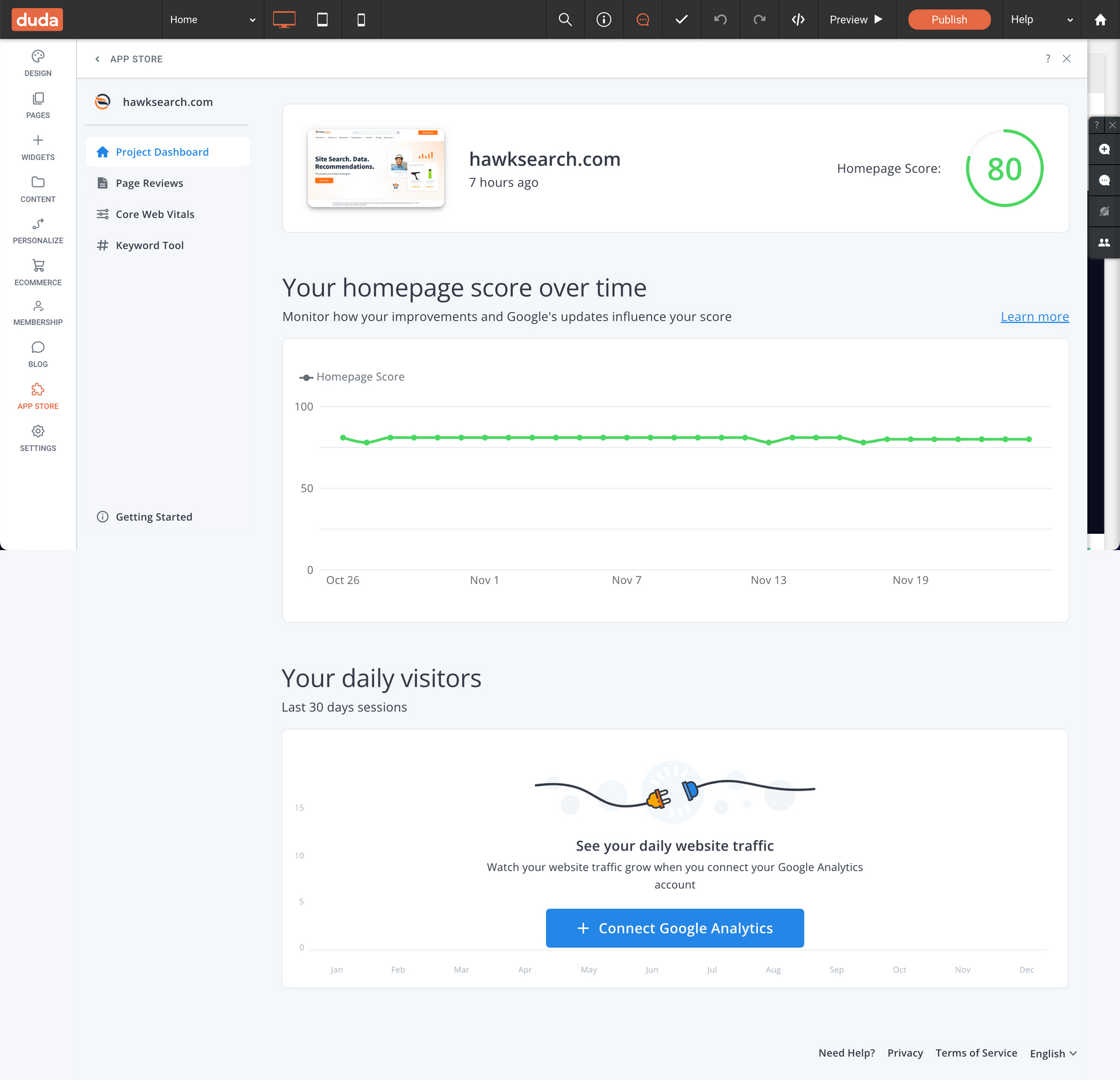Open the Learn more link
This screenshot has width=1120, height=1080.
coord(1034,316)
